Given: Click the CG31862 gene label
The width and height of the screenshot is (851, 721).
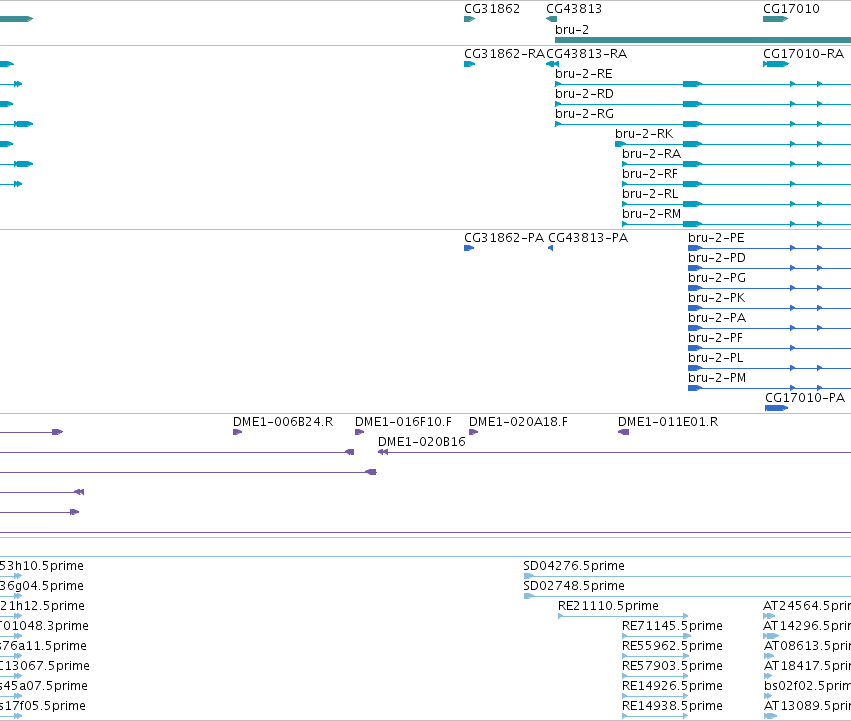Looking at the screenshot, I should coord(492,9).
